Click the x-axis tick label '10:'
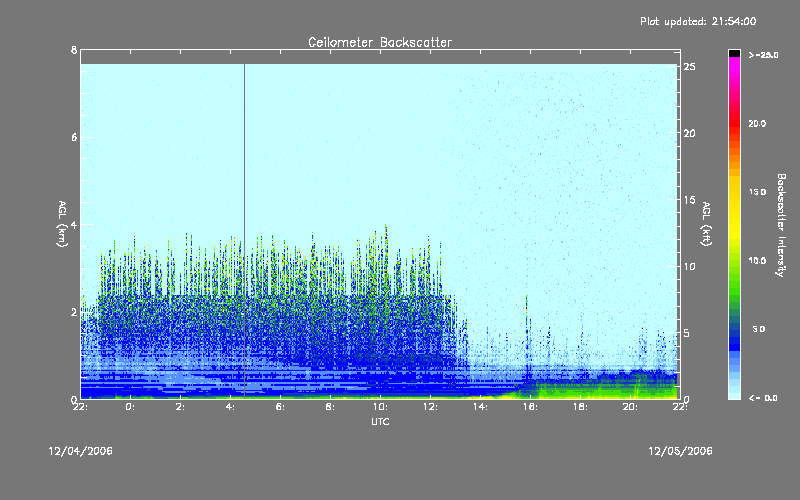This screenshot has height=500, width=800. 380,407
